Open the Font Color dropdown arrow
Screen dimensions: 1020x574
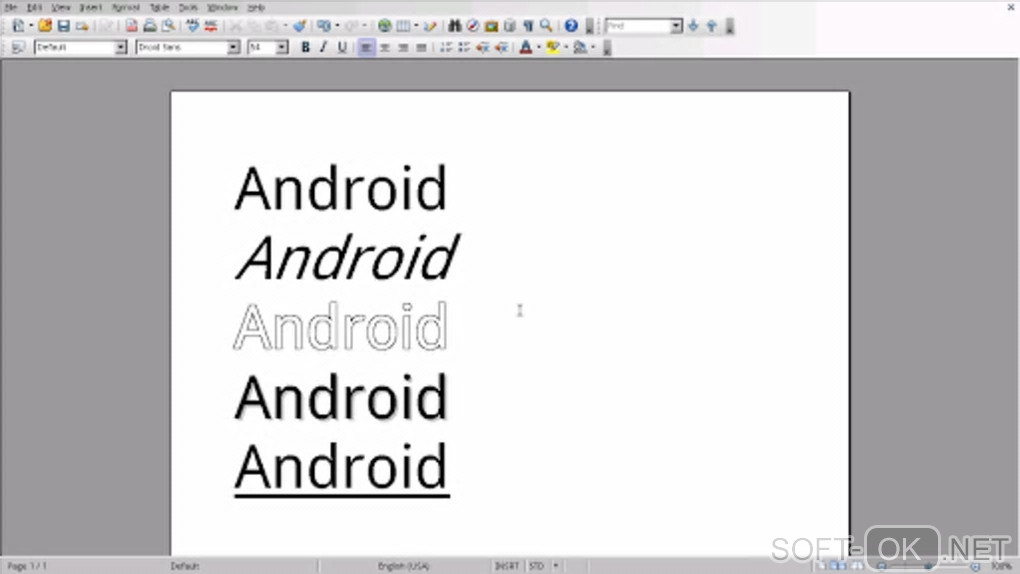539,48
